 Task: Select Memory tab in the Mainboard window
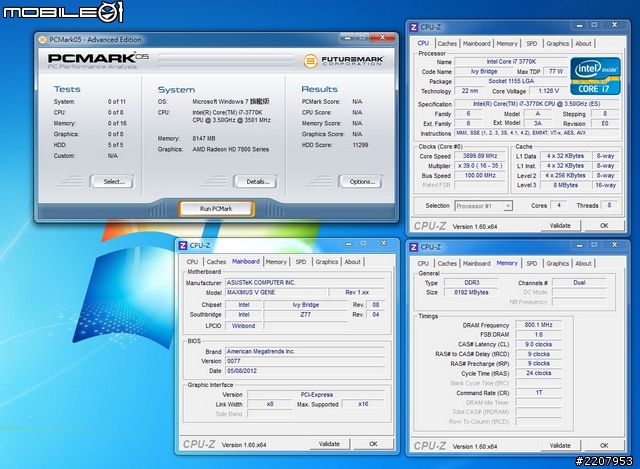pos(276,262)
